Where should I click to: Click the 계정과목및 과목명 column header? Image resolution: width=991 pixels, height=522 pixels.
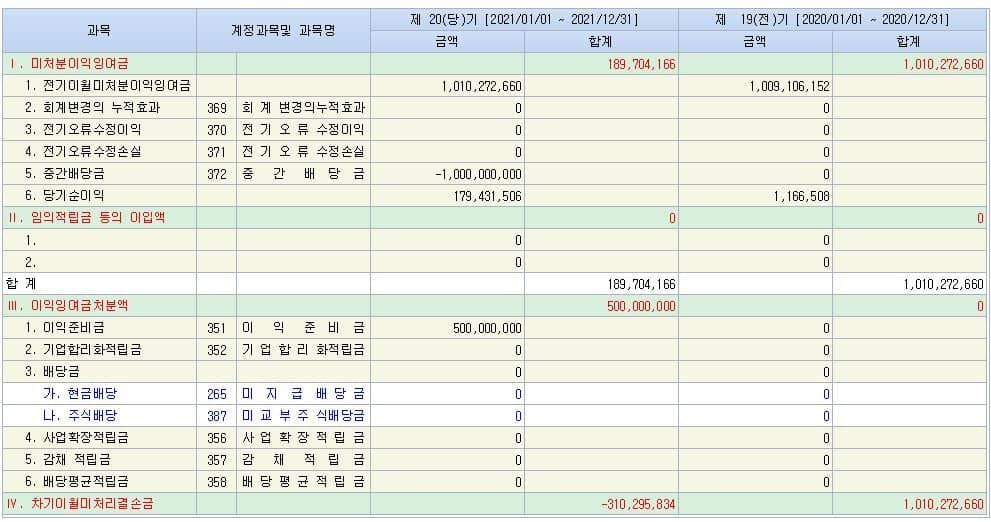[x=283, y=30]
